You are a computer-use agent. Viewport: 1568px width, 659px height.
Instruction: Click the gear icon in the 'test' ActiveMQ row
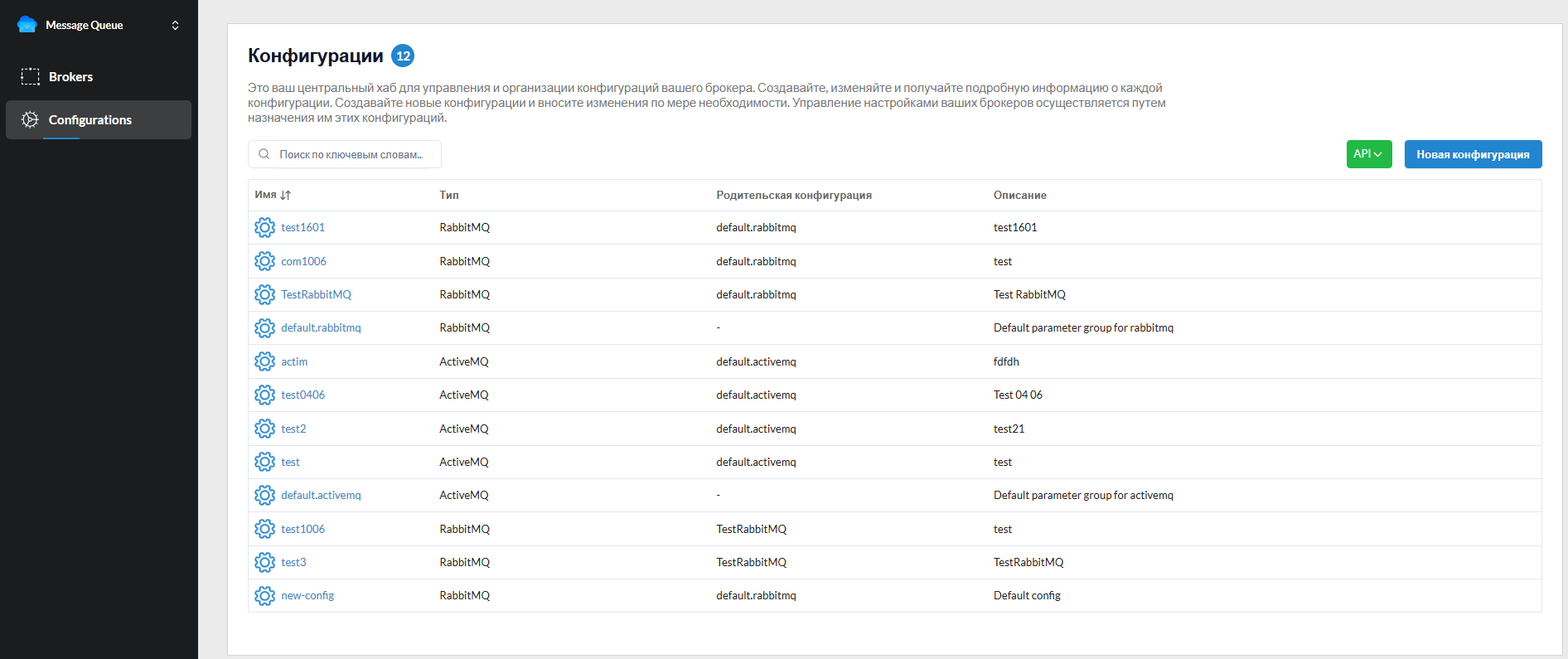pyautogui.click(x=264, y=462)
